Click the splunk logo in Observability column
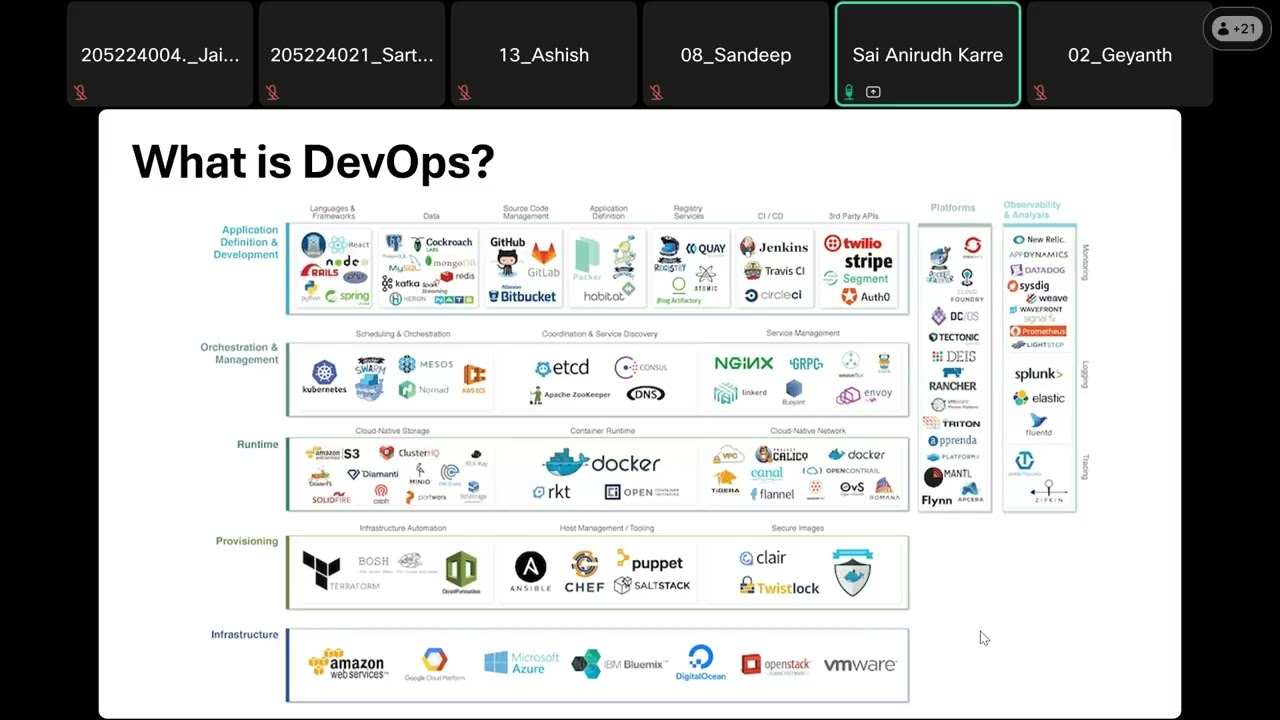Image resolution: width=1280 pixels, height=720 pixels. click(1038, 374)
